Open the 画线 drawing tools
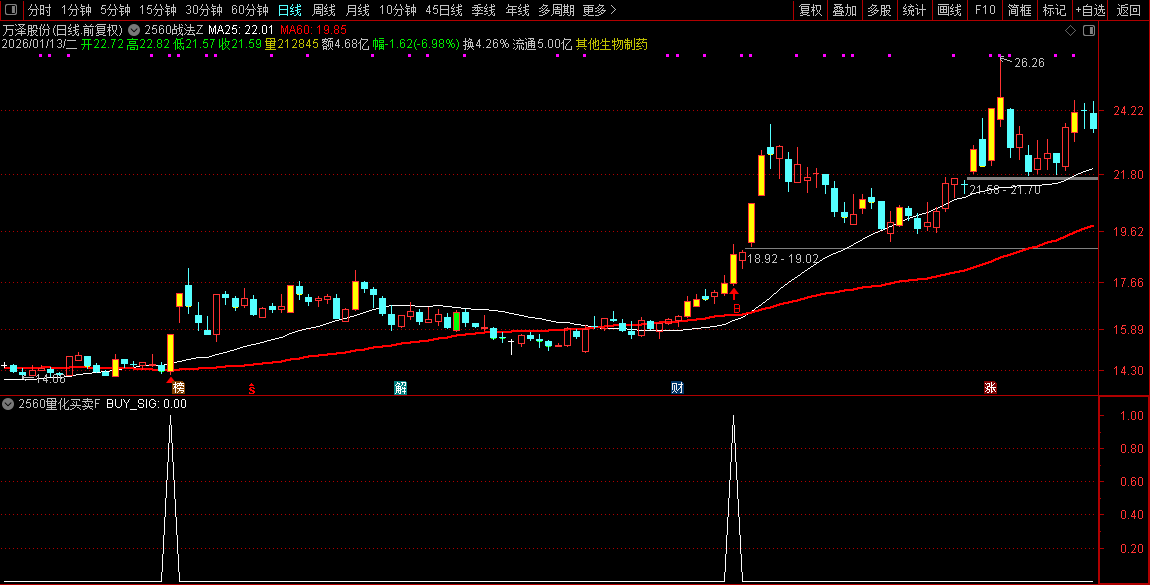 (x=950, y=10)
